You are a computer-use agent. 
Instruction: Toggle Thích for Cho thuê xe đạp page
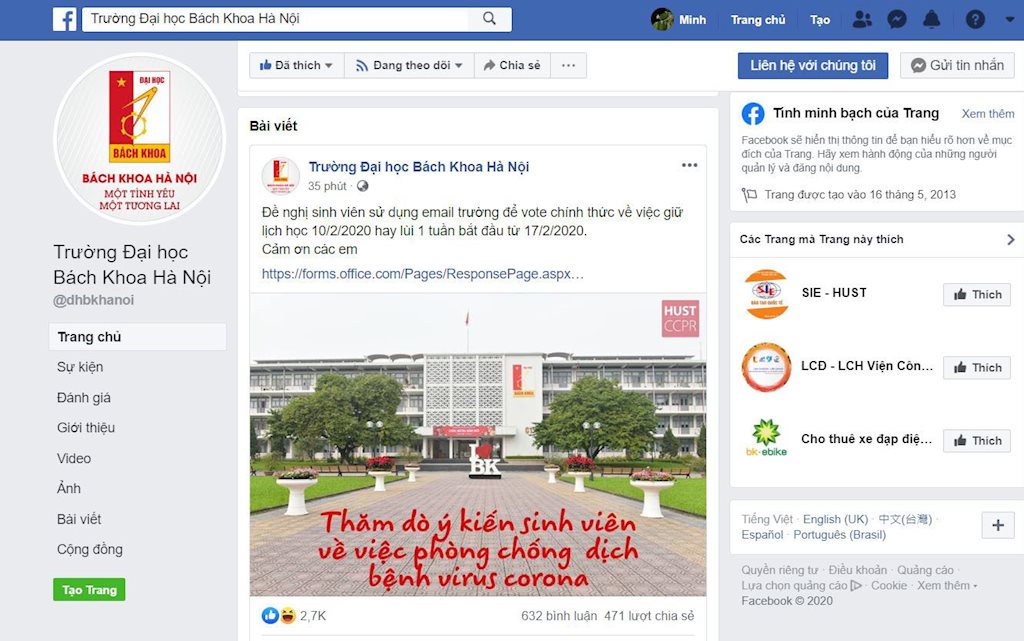coord(976,440)
